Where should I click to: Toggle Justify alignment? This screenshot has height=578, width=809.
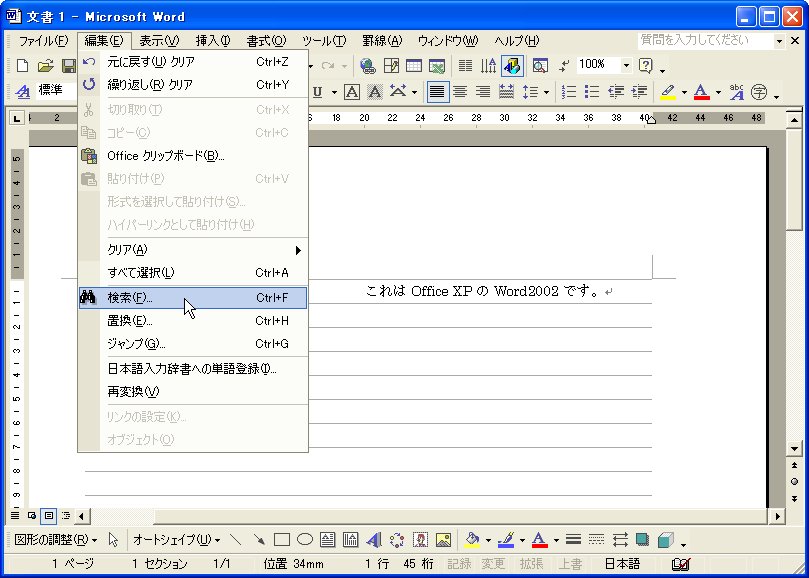(437, 92)
